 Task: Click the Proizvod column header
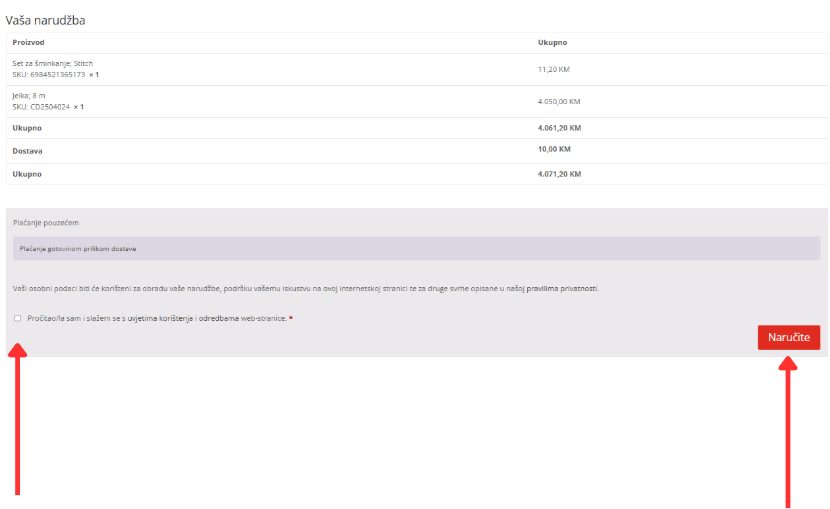coord(28,43)
